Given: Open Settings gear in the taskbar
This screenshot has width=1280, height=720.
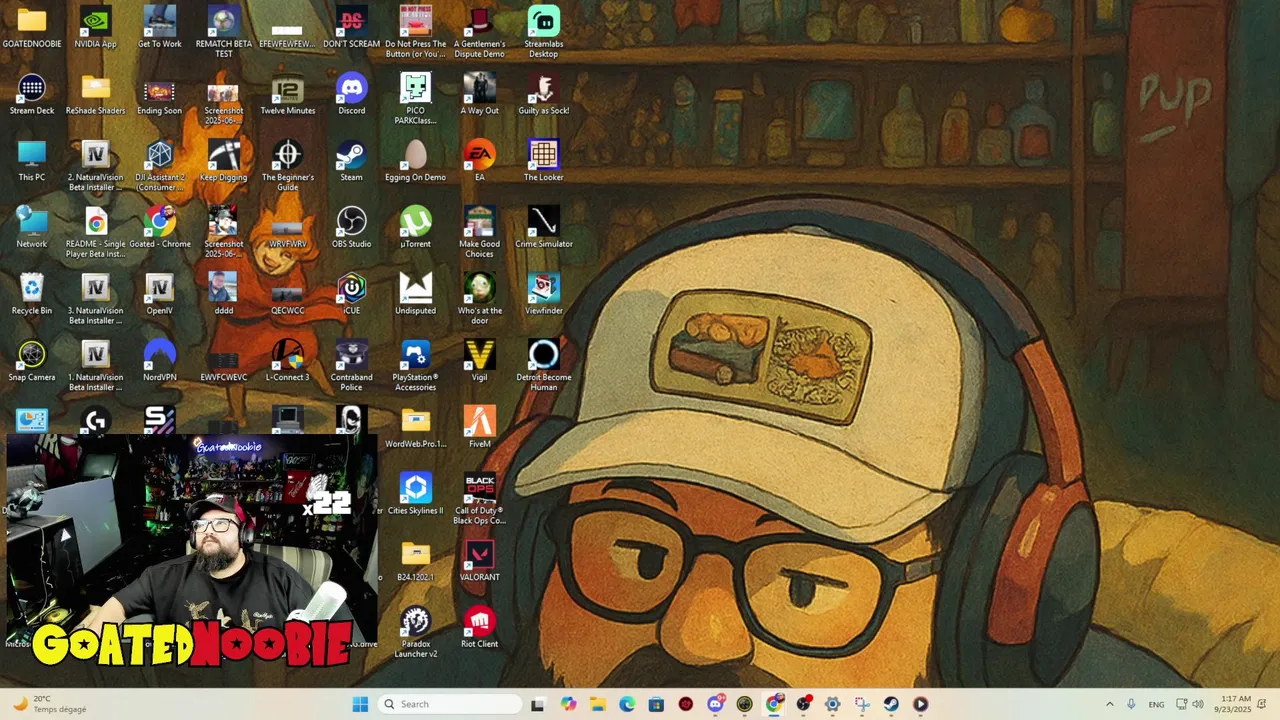Looking at the screenshot, I should coord(832,704).
